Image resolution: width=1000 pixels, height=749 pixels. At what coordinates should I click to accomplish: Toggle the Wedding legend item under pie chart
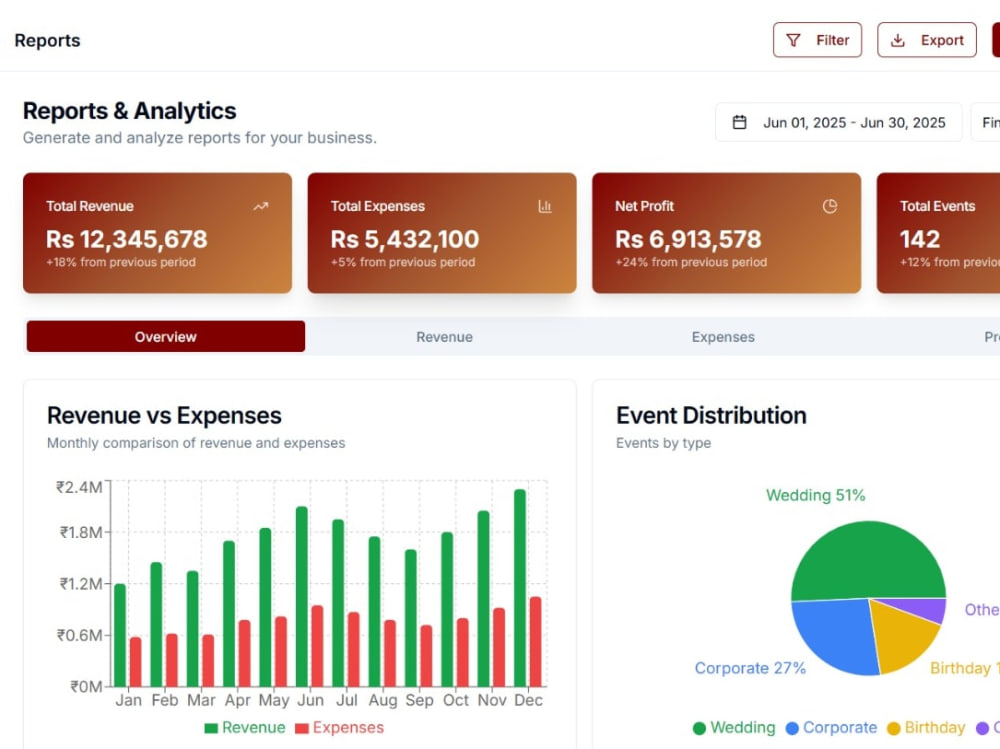pyautogui.click(x=734, y=727)
